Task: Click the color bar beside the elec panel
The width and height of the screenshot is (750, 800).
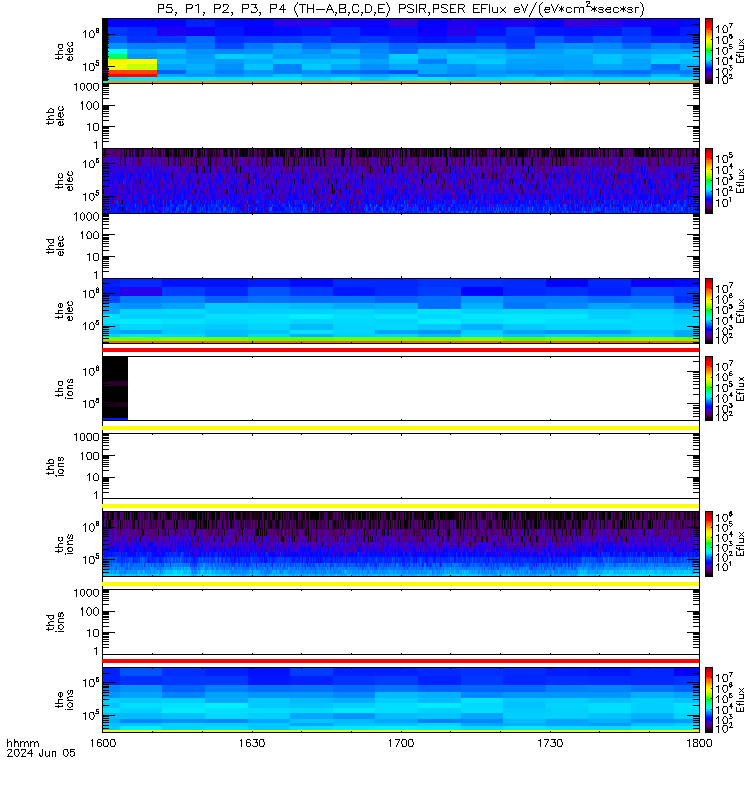Action: tap(709, 310)
